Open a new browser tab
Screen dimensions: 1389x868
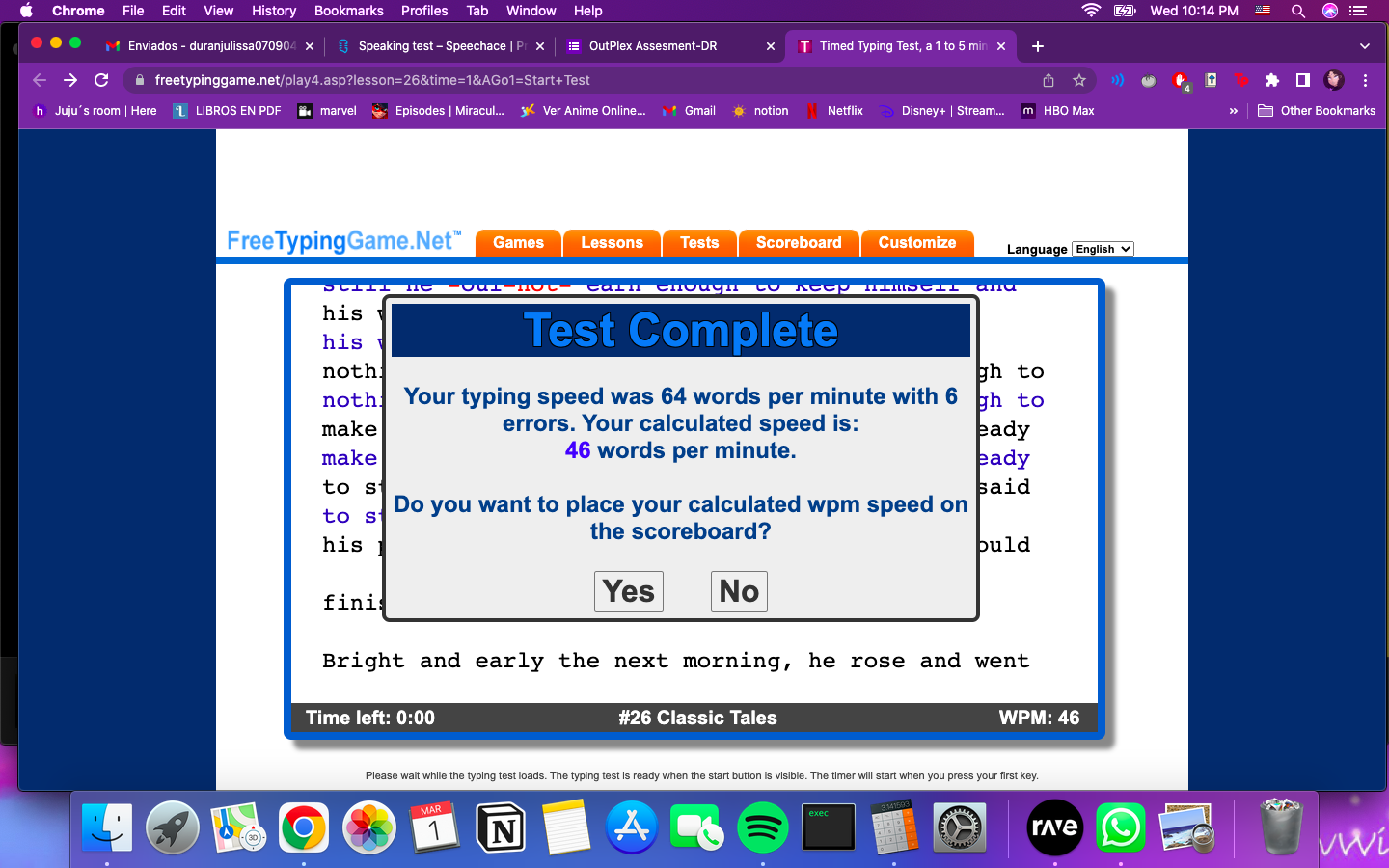[1038, 46]
